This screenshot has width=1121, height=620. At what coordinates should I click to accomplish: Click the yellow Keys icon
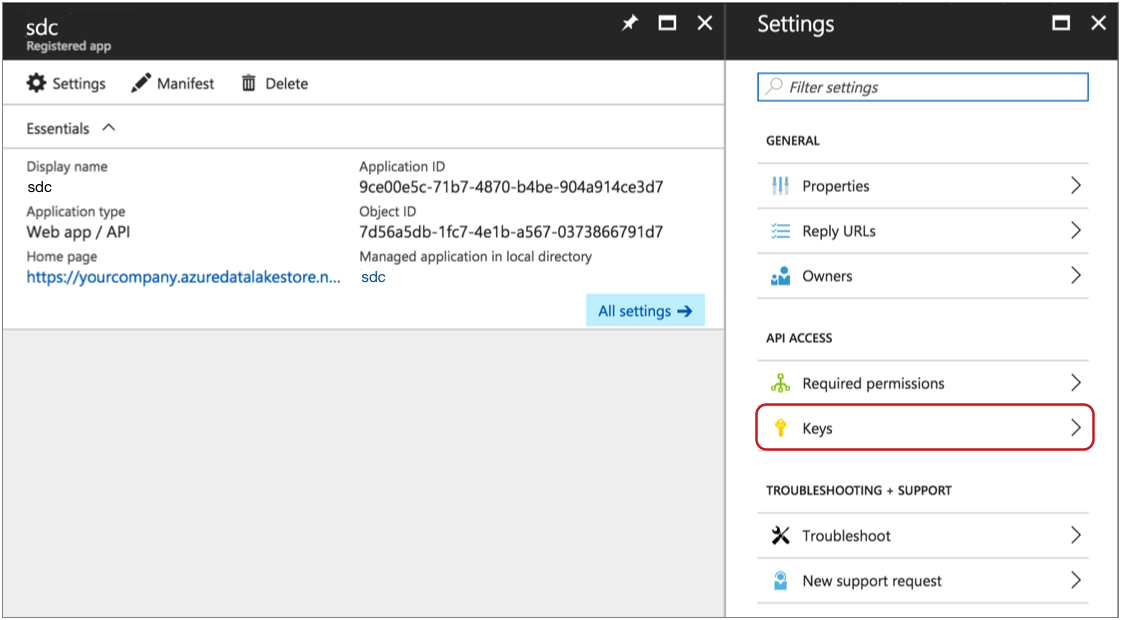pos(780,429)
